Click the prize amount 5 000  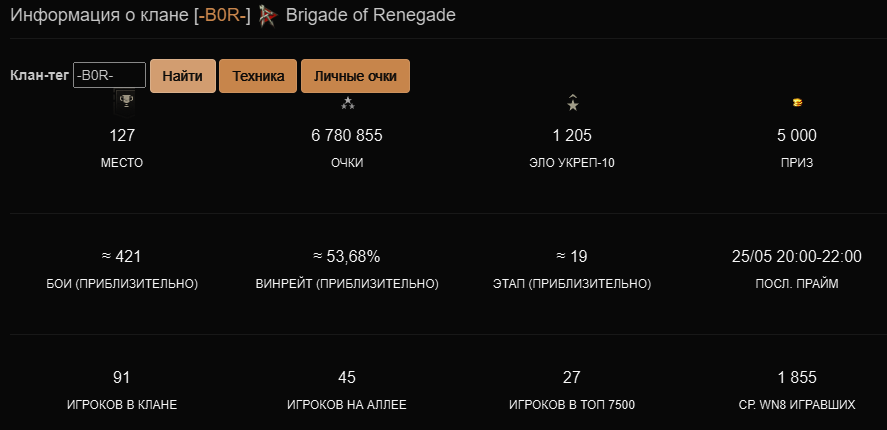(x=797, y=136)
